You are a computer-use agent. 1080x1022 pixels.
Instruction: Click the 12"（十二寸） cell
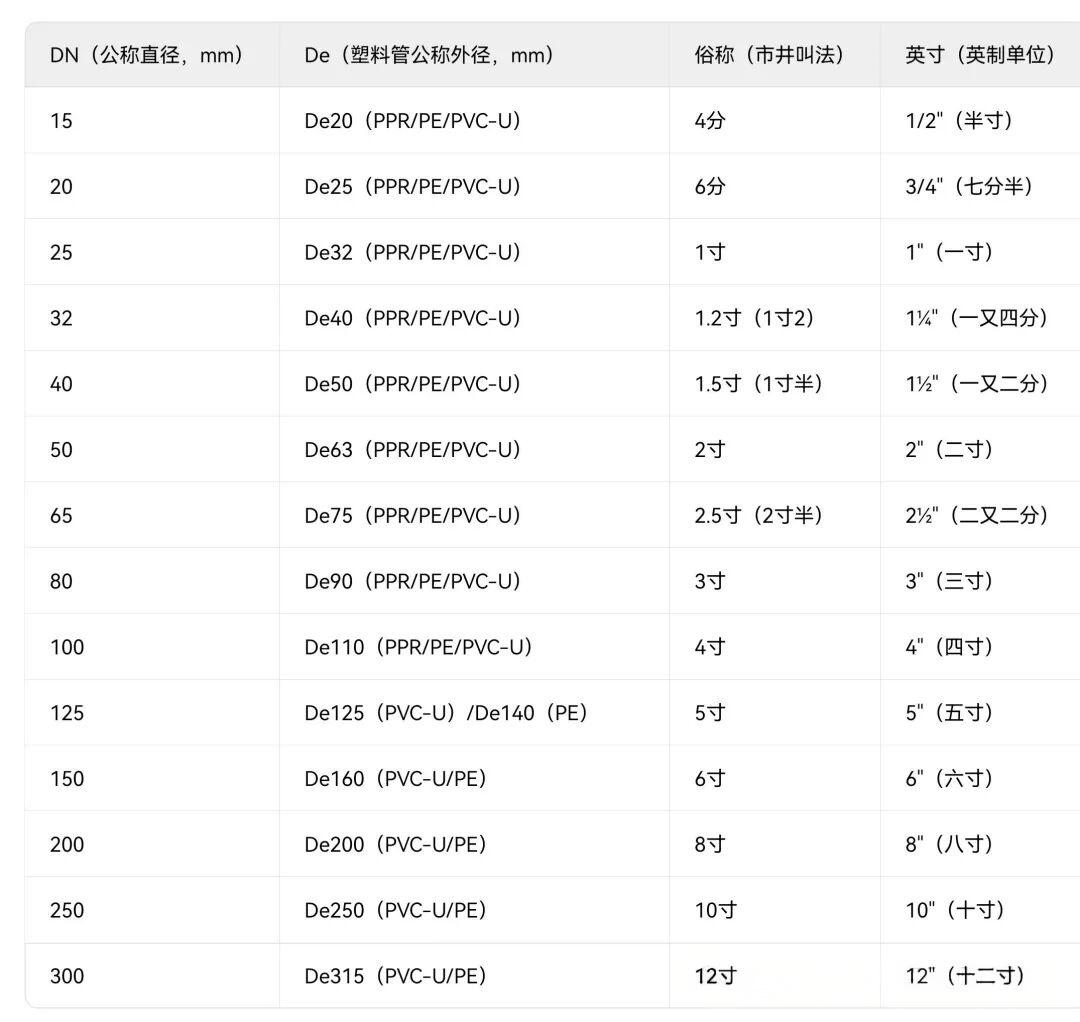click(965, 976)
